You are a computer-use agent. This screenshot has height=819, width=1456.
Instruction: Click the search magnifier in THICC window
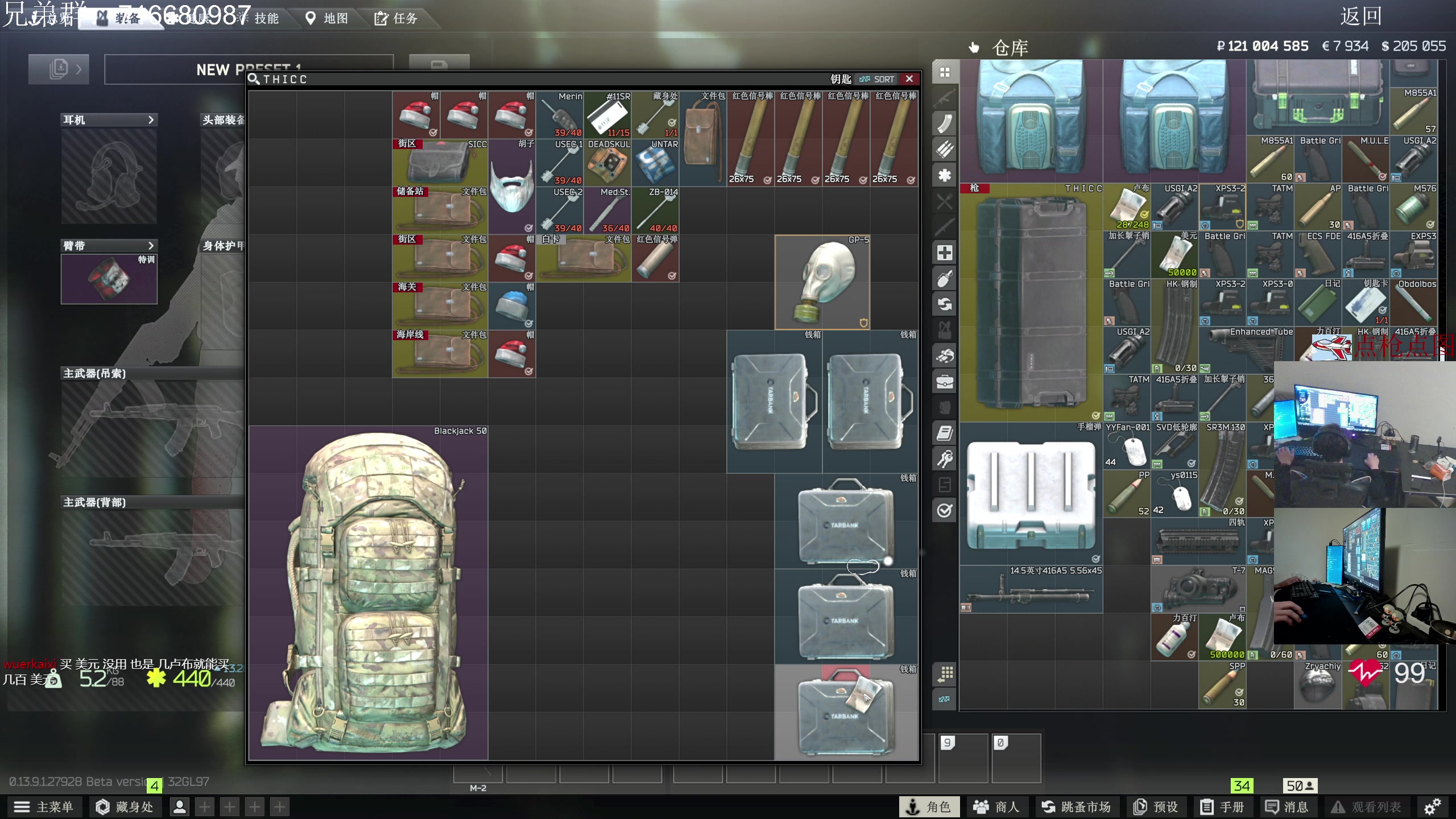pos(254,79)
